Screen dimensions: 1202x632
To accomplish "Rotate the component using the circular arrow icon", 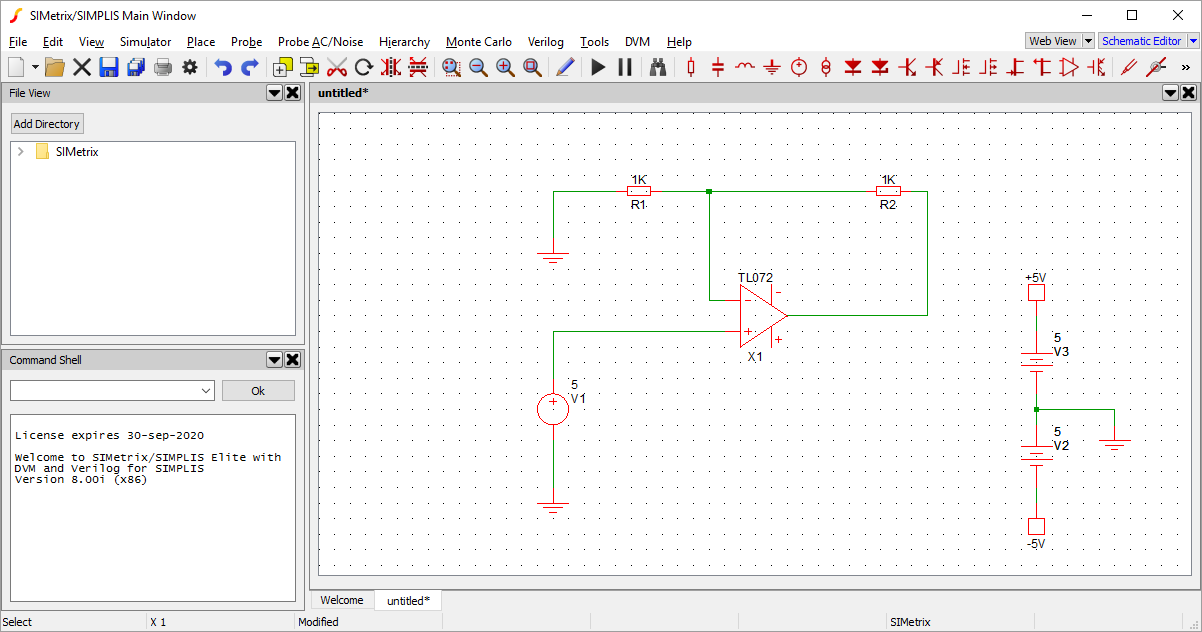I will tap(364, 67).
